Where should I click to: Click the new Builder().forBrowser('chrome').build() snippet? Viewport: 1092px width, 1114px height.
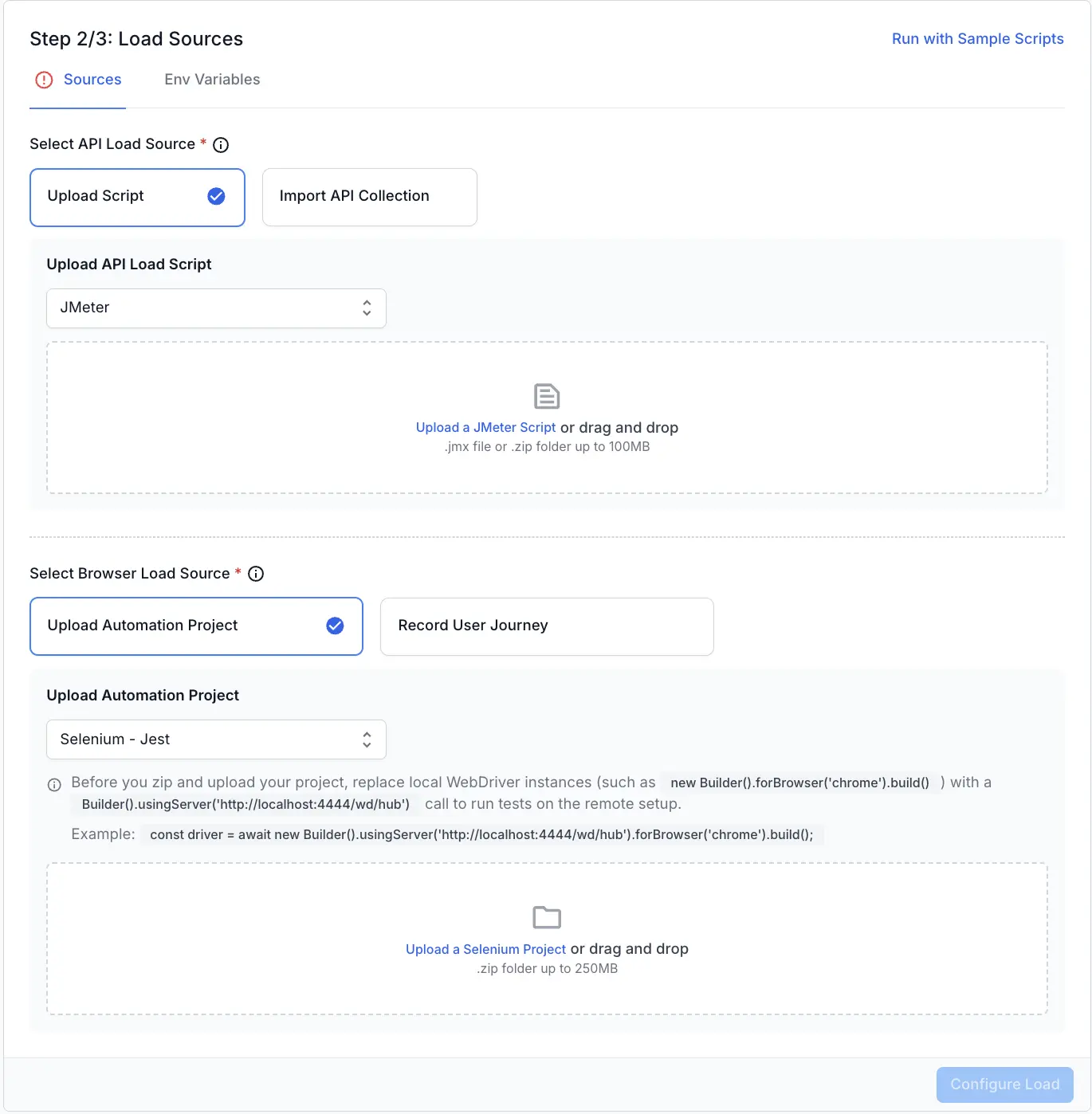pyautogui.click(x=799, y=783)
